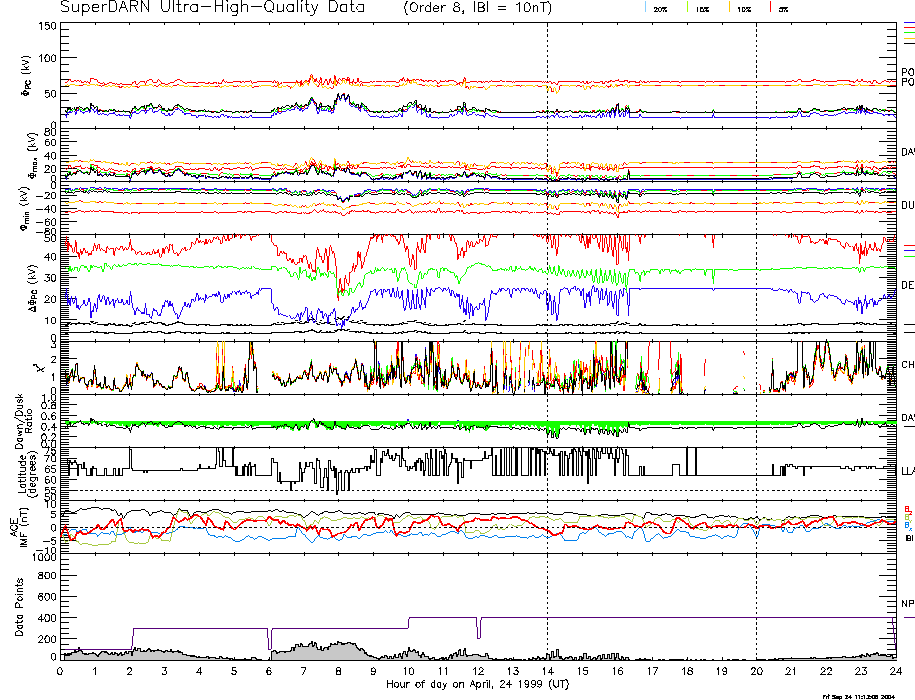
Task: Click hour 24 tick label on x-axis
Action: click(893, 672)
